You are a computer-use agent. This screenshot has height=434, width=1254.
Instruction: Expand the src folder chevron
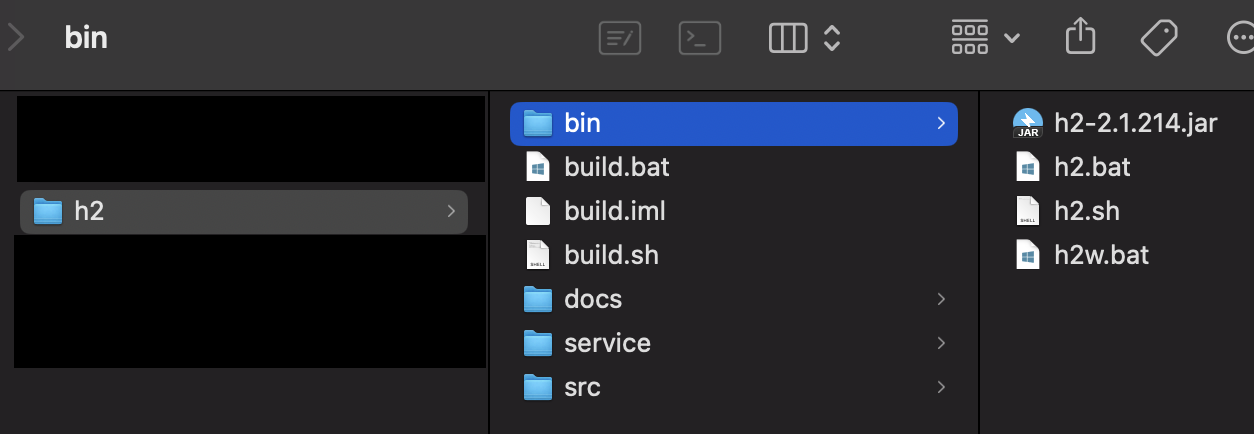click(x=940, y=387)
